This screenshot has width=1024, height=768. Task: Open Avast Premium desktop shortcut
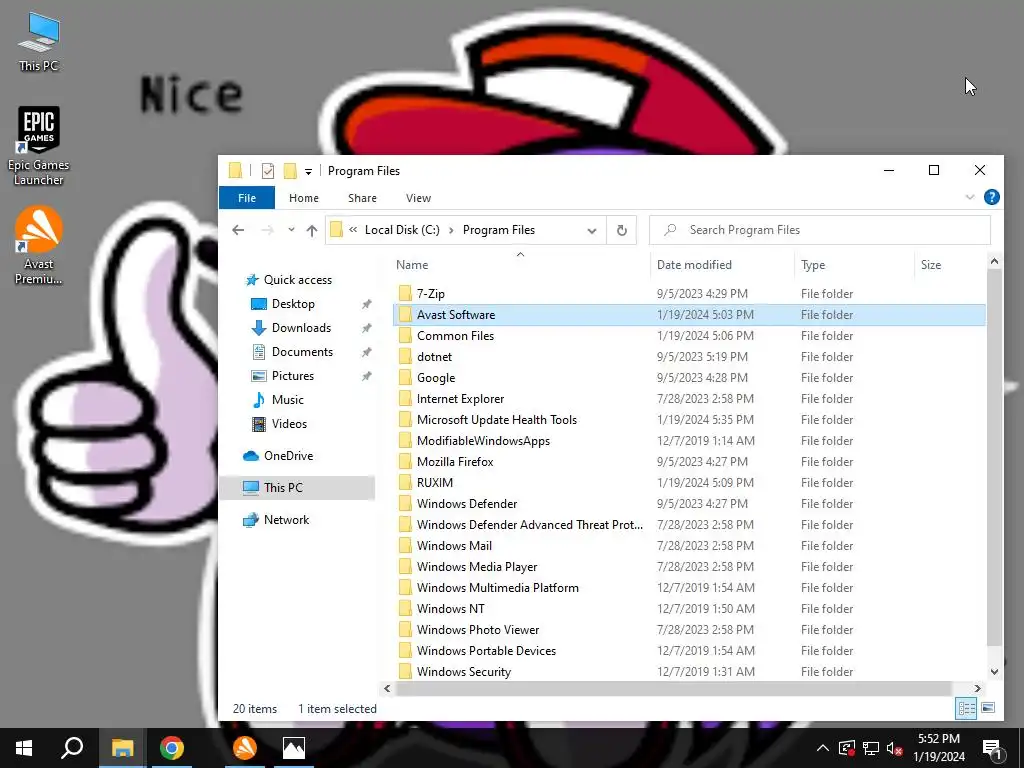(x=39, y=245)
